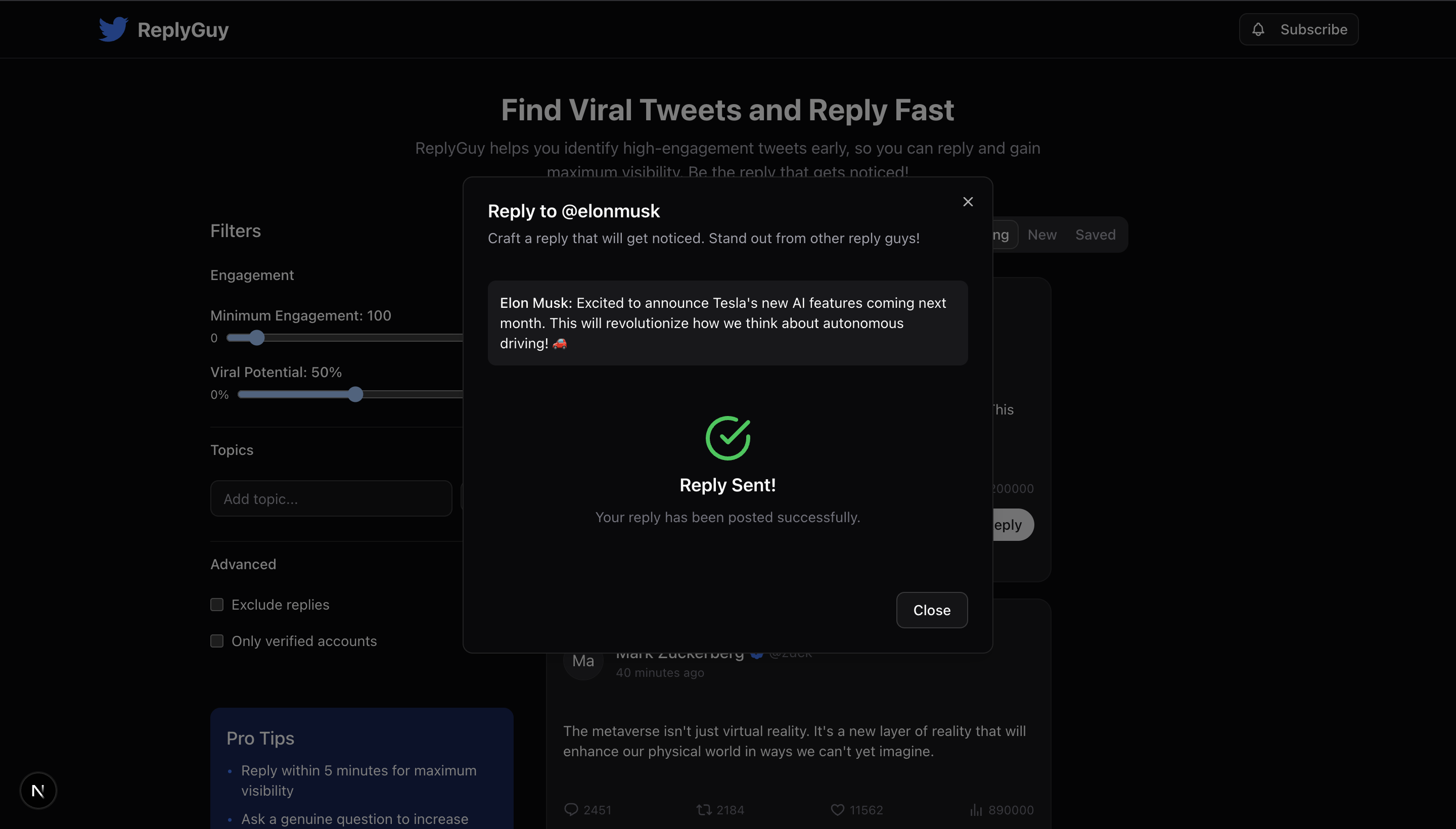
Task: Click 'Find Viral Tweets and Reply Fast' heading
Action: point(727,110)
